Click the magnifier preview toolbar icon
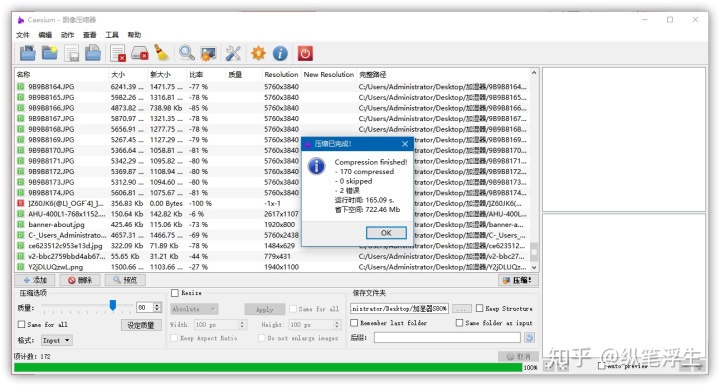 (186, 54)
